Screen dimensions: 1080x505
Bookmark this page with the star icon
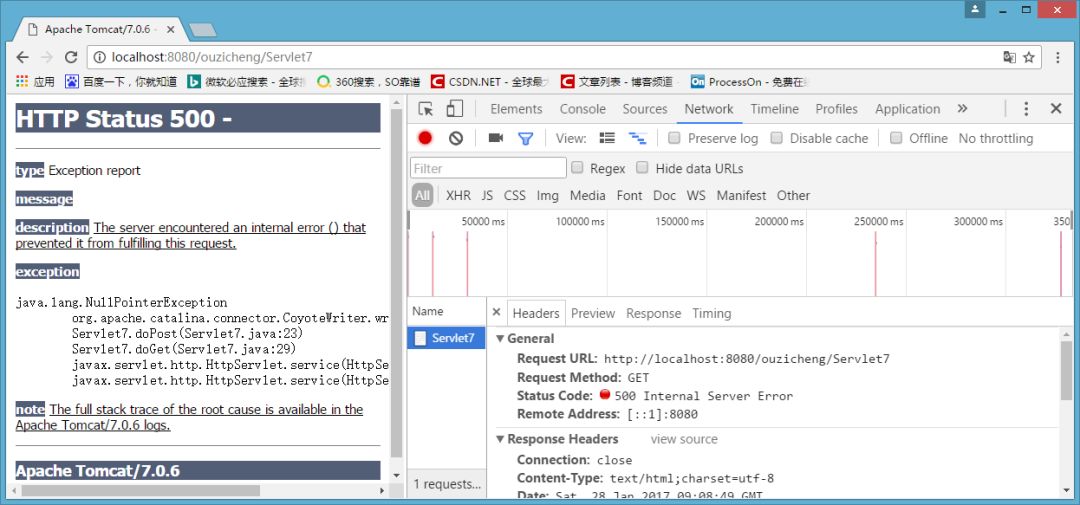[1029, 57]
